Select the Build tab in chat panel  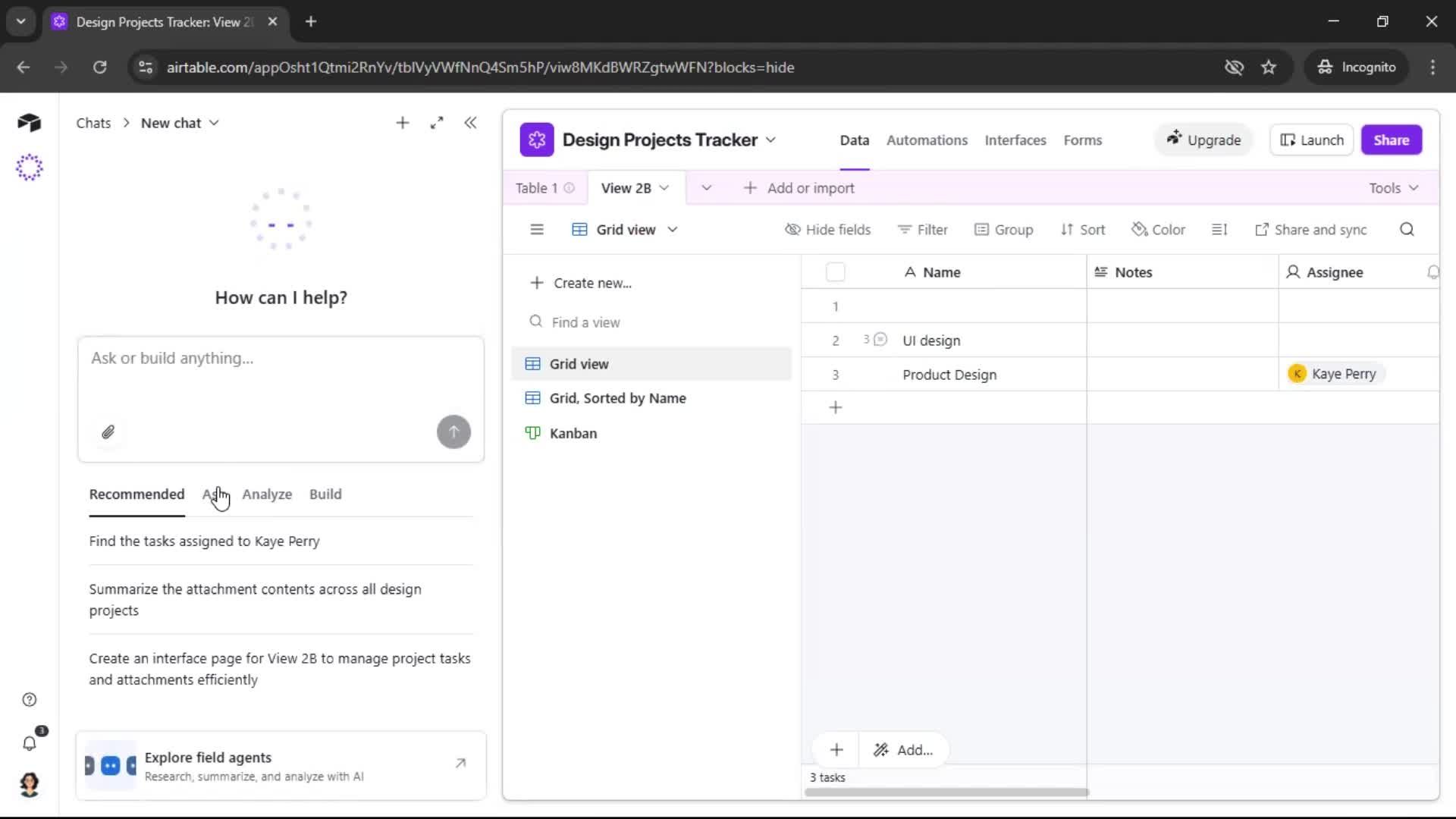pos(325,494)
